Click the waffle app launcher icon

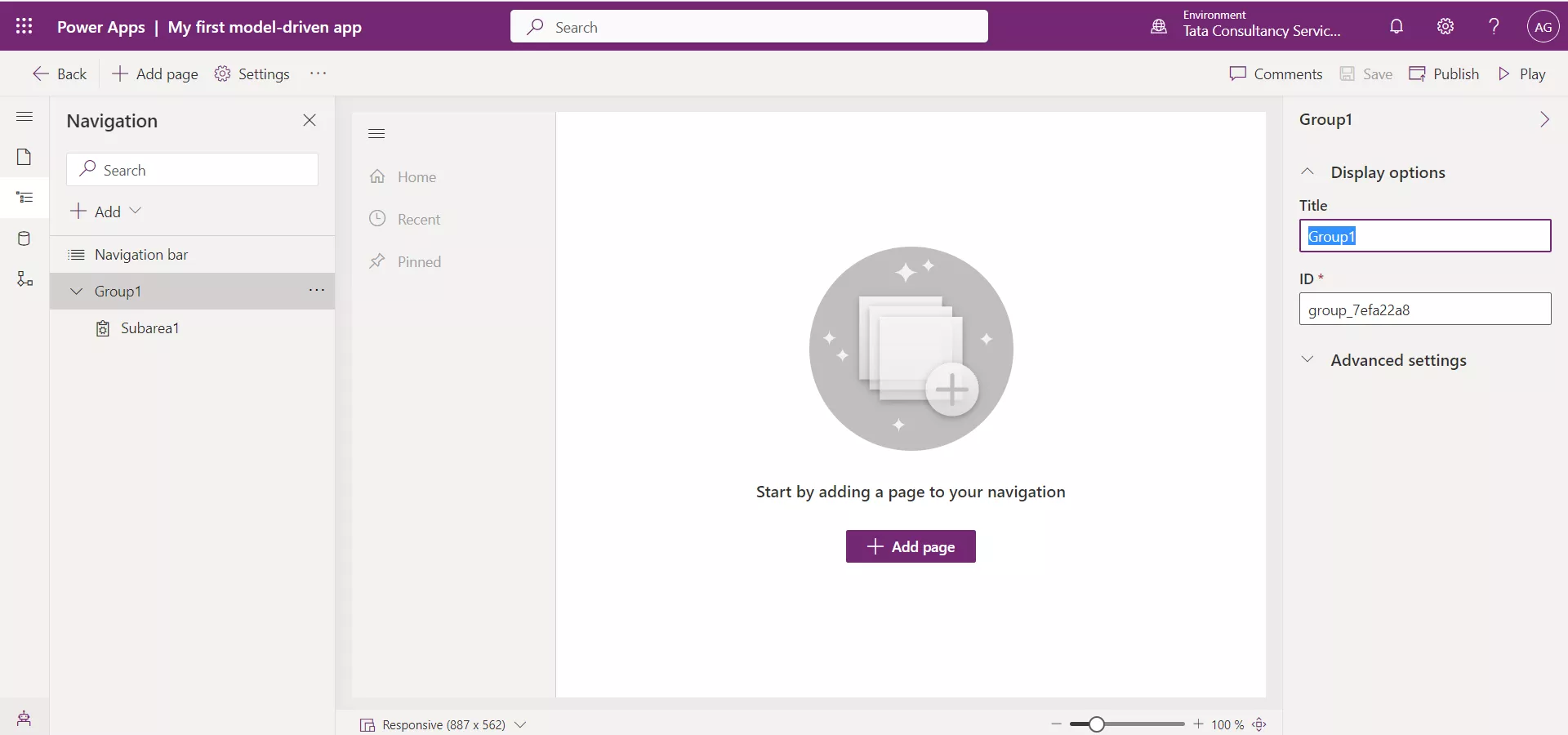coord(24,26)
